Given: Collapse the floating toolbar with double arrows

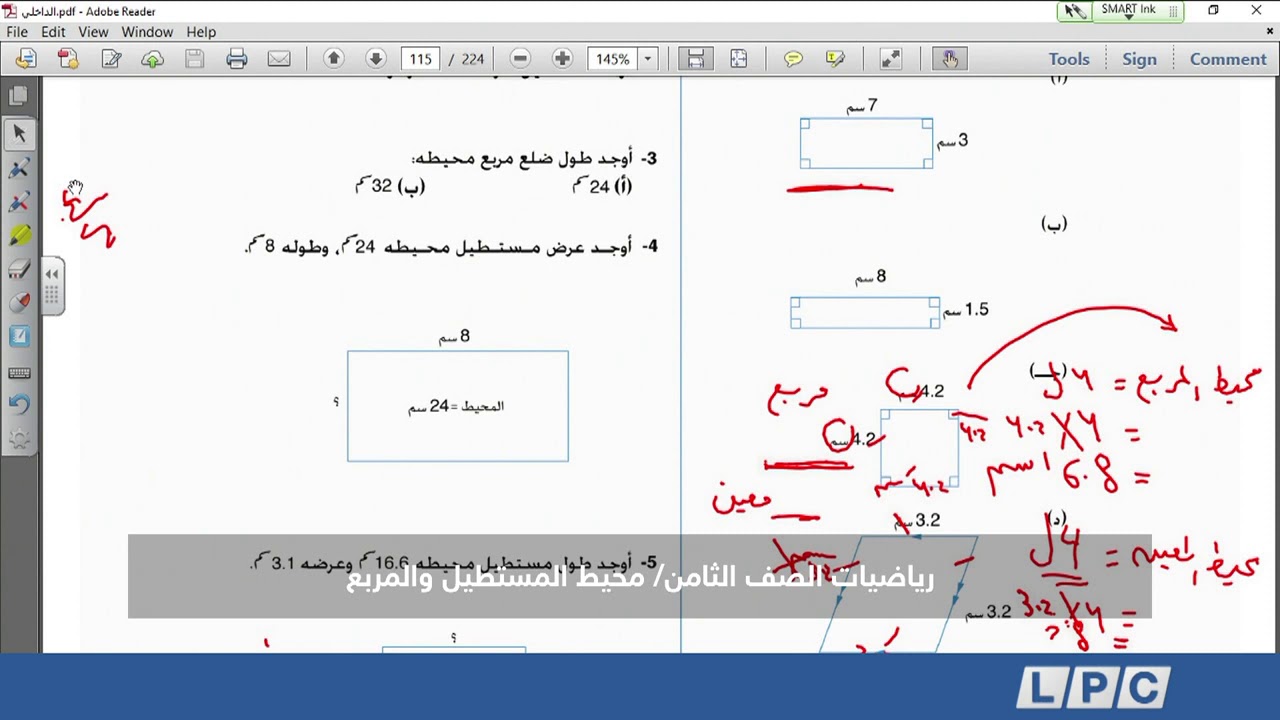Looking at the screenshot, I should click(x=52, y=273).
